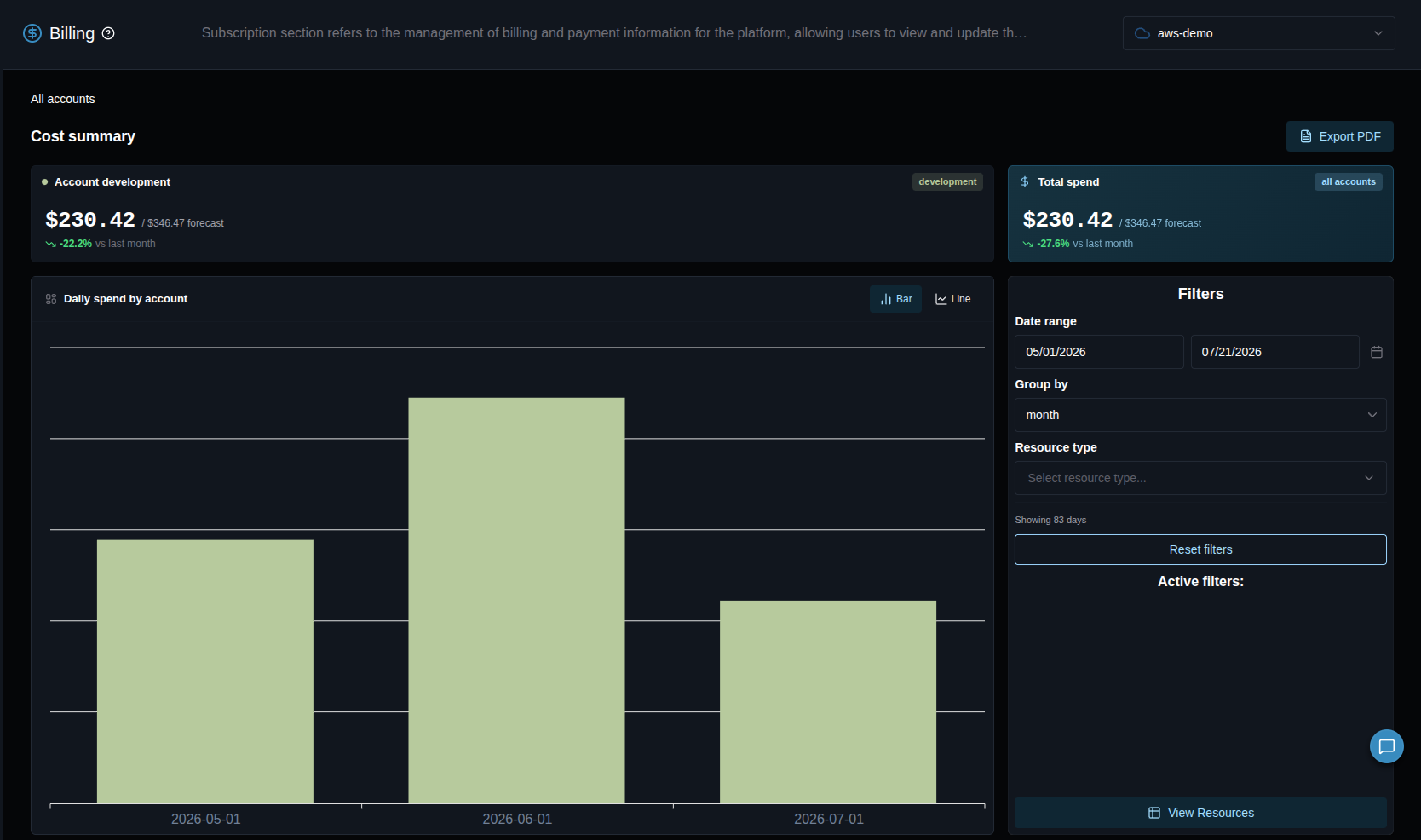This screenshot has height=840, width=1421.
Task: Open the chat bubble support icon
Action: point(1386,746)
